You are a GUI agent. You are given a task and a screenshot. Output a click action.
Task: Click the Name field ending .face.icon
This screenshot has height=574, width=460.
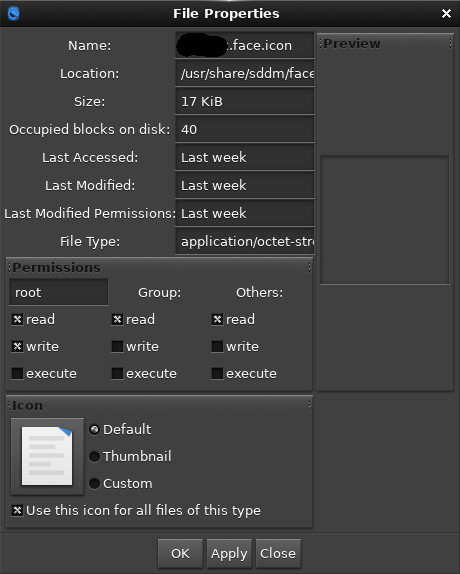pyautogui.click(x=244, y=45)
